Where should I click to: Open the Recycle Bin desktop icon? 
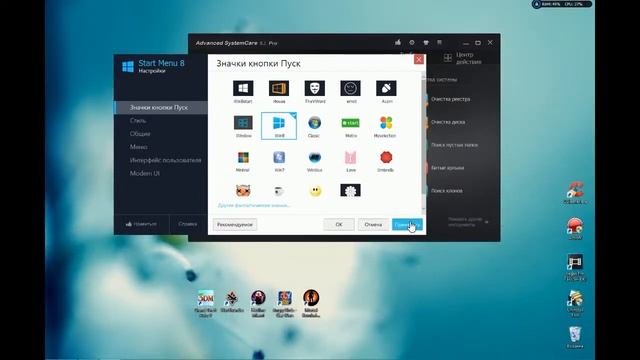tap(575, 337)
